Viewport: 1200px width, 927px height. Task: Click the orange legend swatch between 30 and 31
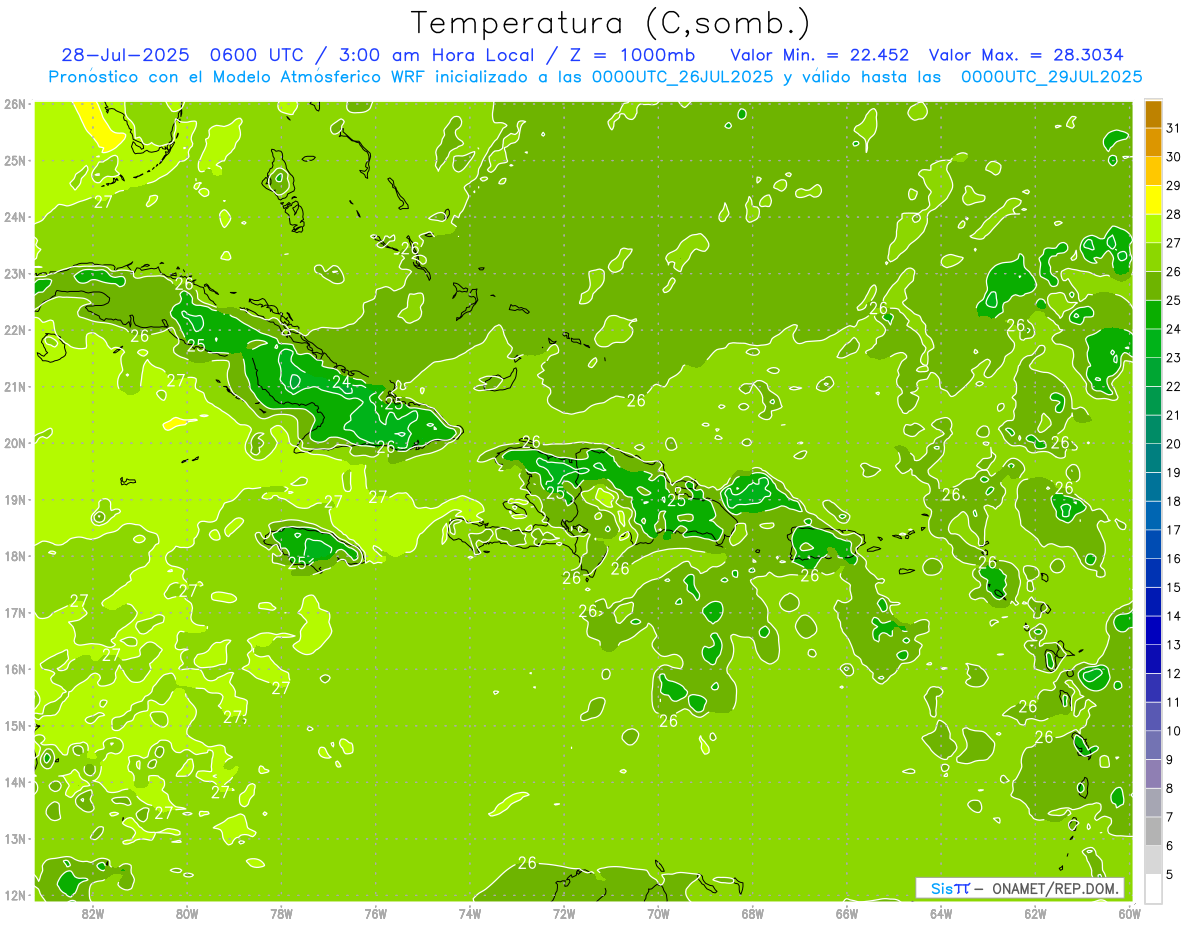click(1153, 142)
